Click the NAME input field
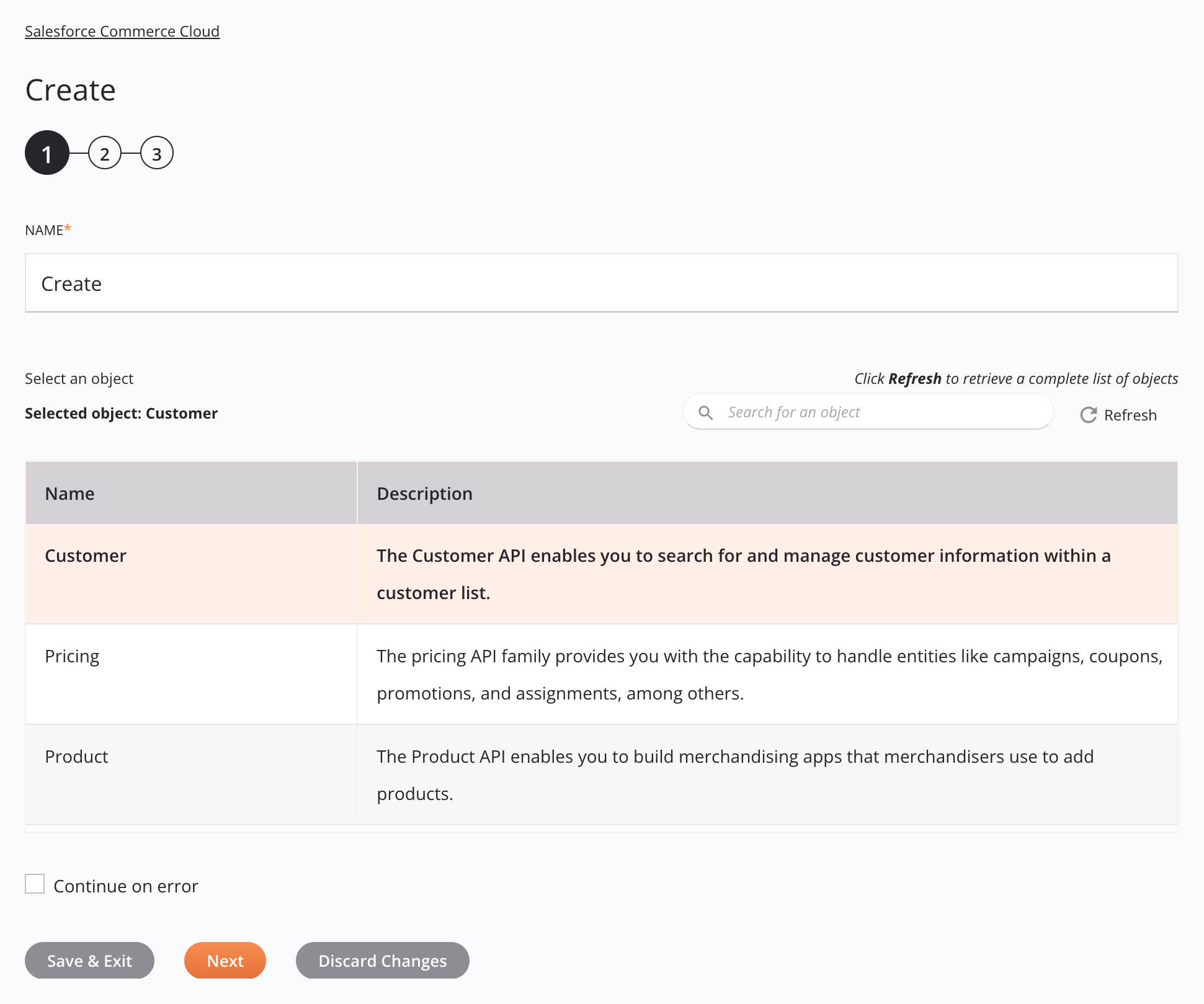This screenshot has height=1004, width=1204. pyautogui.click(x=601, y=283)
